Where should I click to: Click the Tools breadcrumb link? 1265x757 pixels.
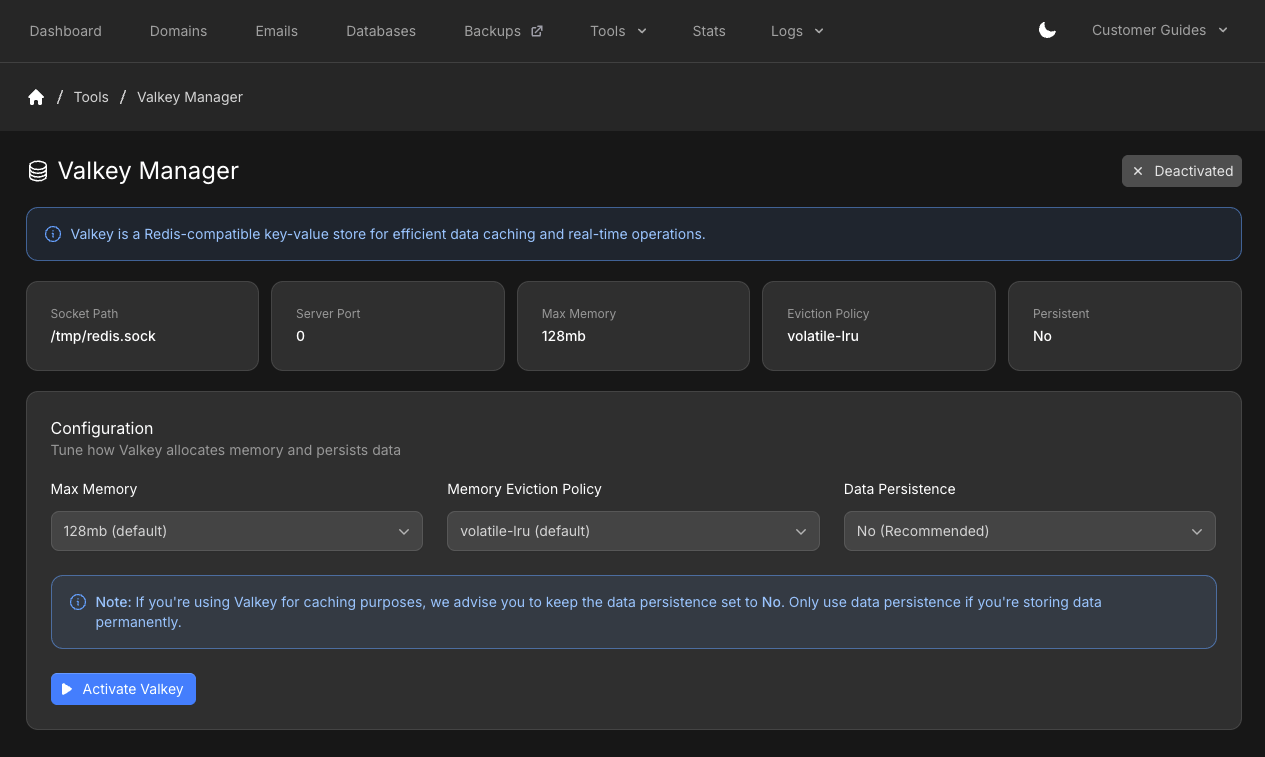pos(91,97)
